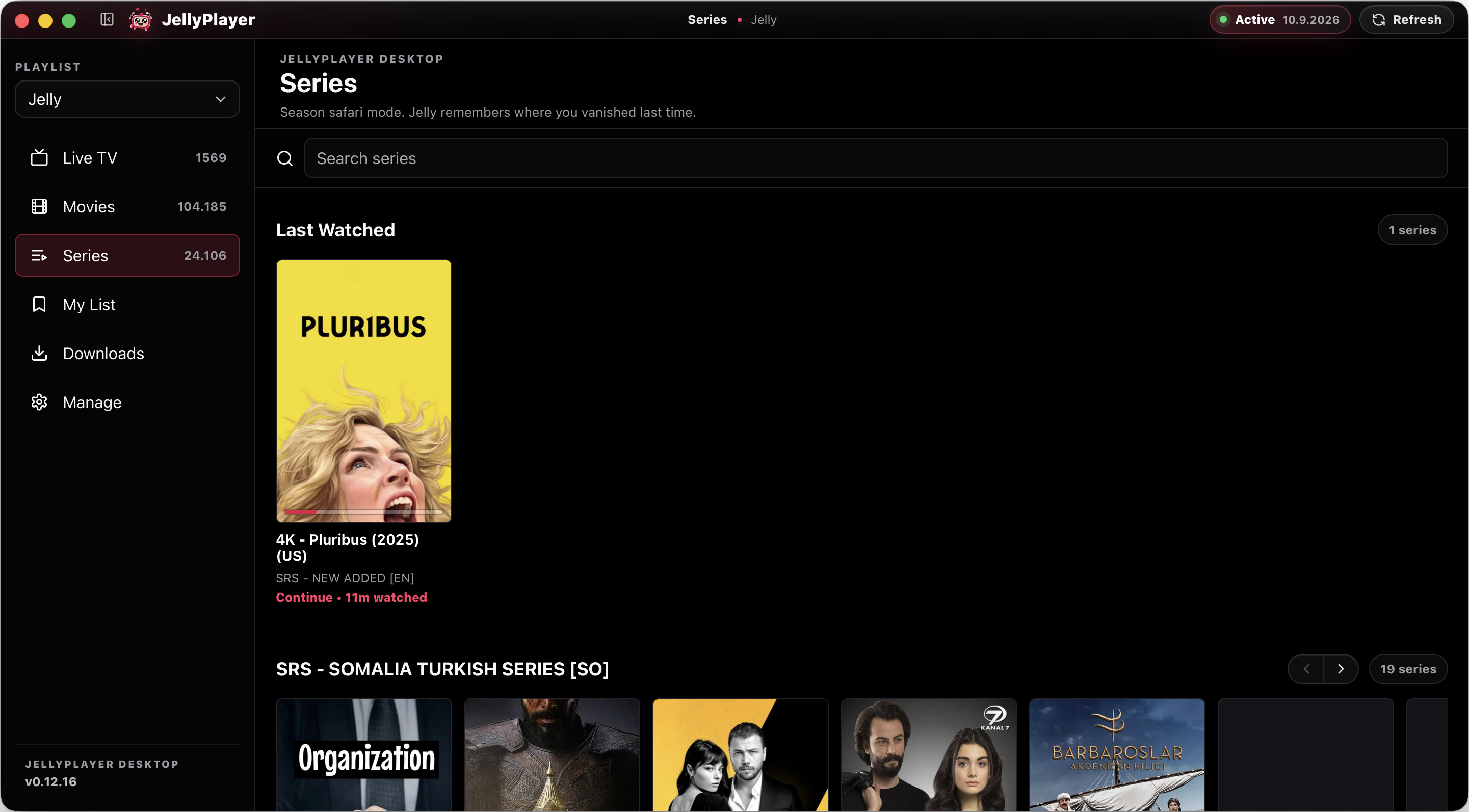Show previous Somalia Turkish series
Viewport: 1469px width, 812px height.
pyautogui.click(x=1306, y=669)
